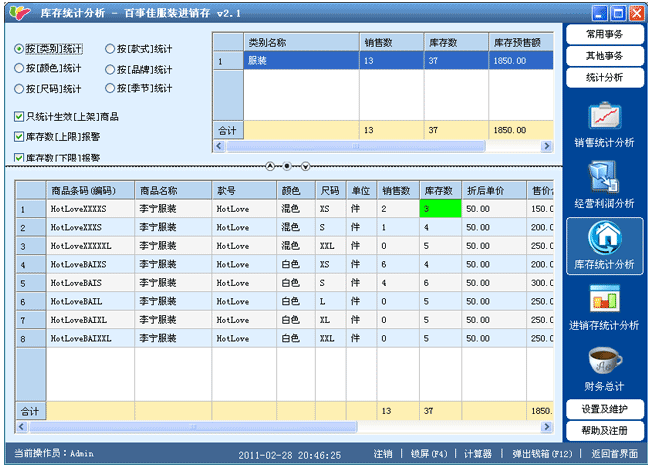650x467 pixels.
Task: Toggle 库存数[下限]报警 checkbox
Action: pos(19,157)
